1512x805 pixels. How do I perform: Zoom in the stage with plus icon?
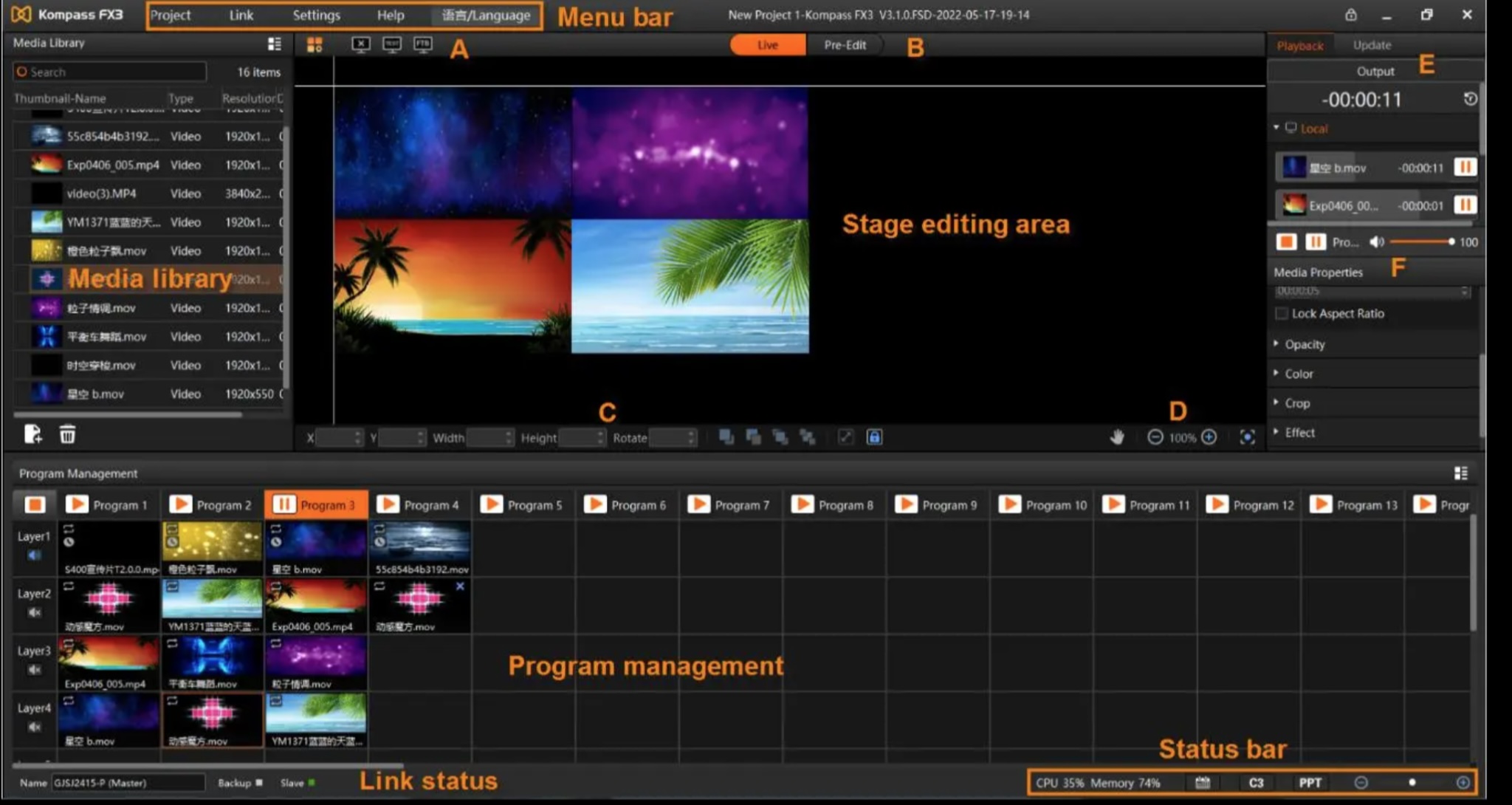pyautogui.click(x=1209, y=437)
